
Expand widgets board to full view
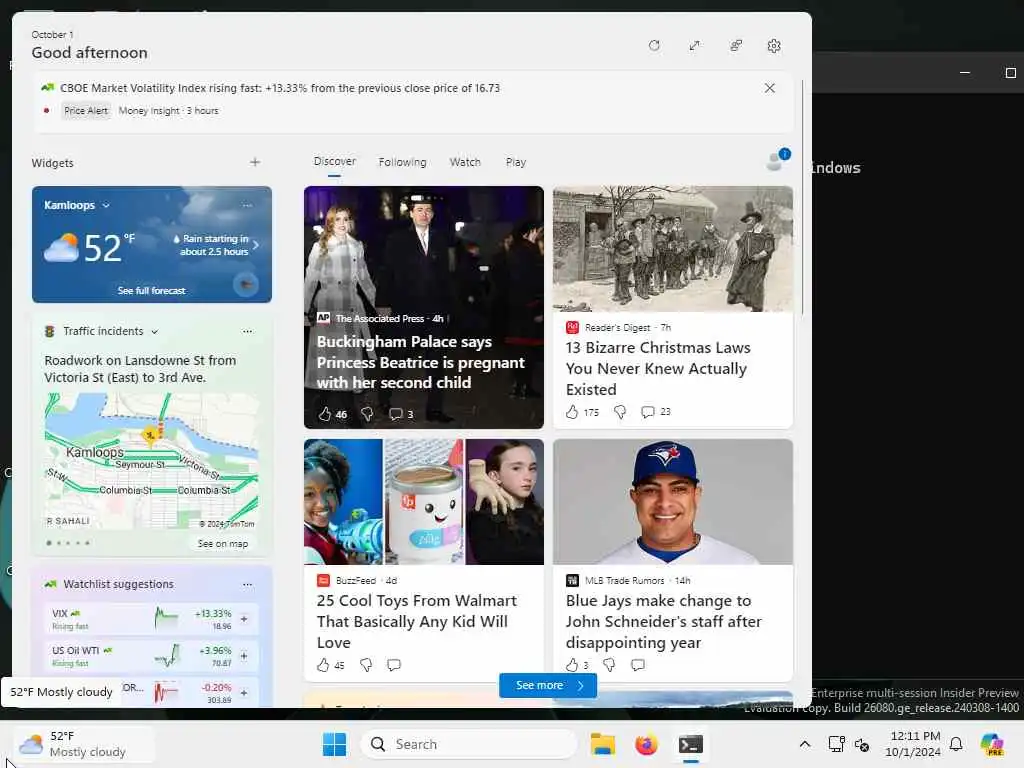[x=694, y=46]
